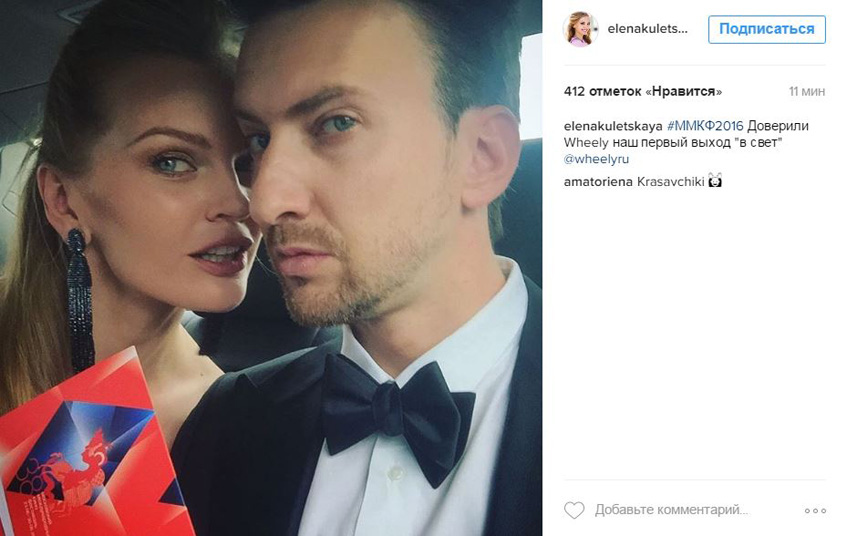Click the rabbit emoji in the comment

coord(715,180)
